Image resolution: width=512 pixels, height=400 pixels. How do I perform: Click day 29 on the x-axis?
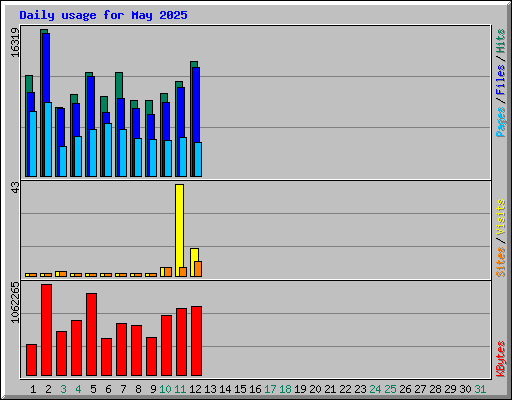[x=450, y=389]
